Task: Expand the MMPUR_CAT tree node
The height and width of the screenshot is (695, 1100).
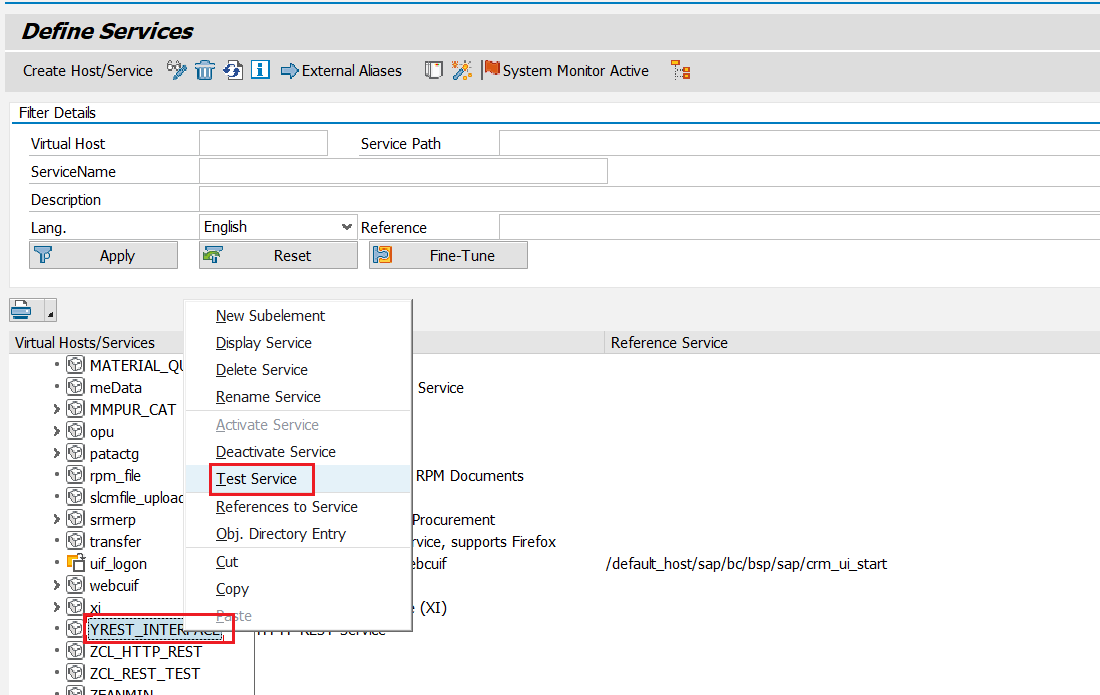Action: point(57,410)
